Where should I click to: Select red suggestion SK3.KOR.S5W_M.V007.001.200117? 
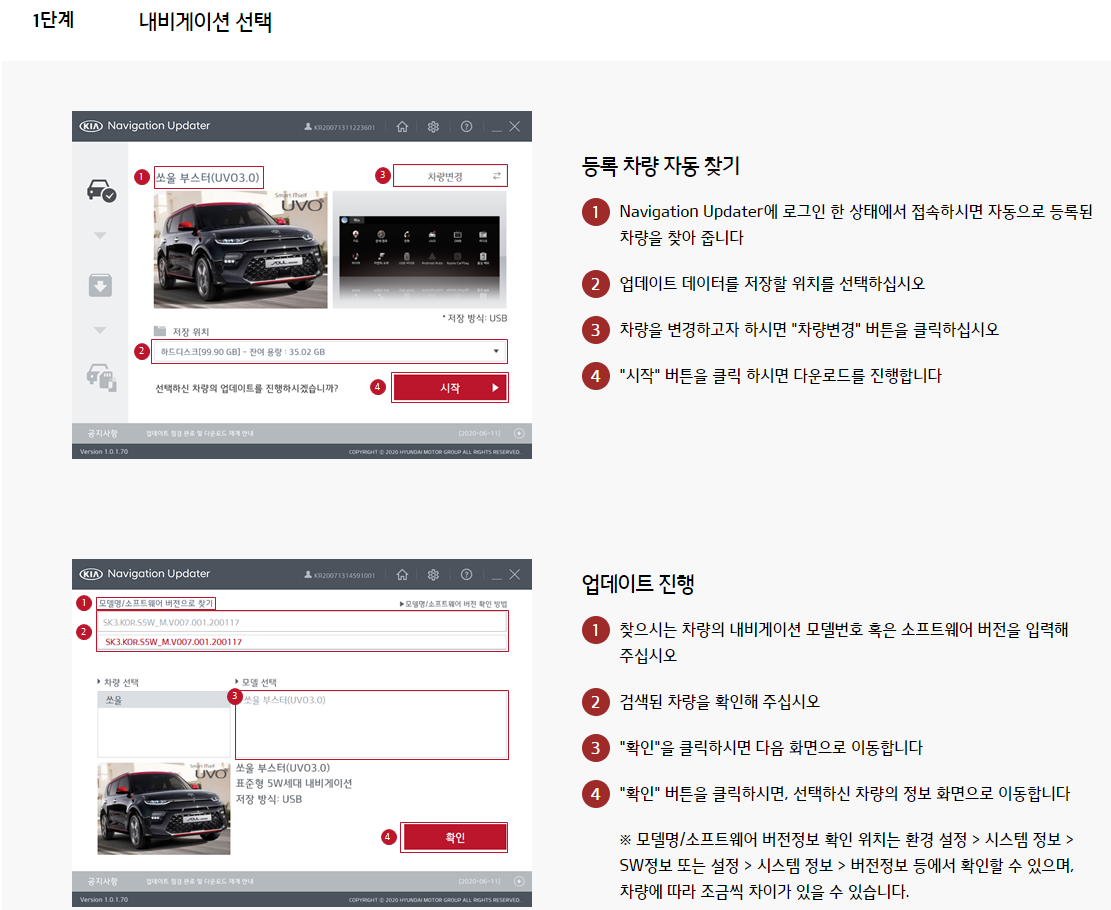click(303, 641)
